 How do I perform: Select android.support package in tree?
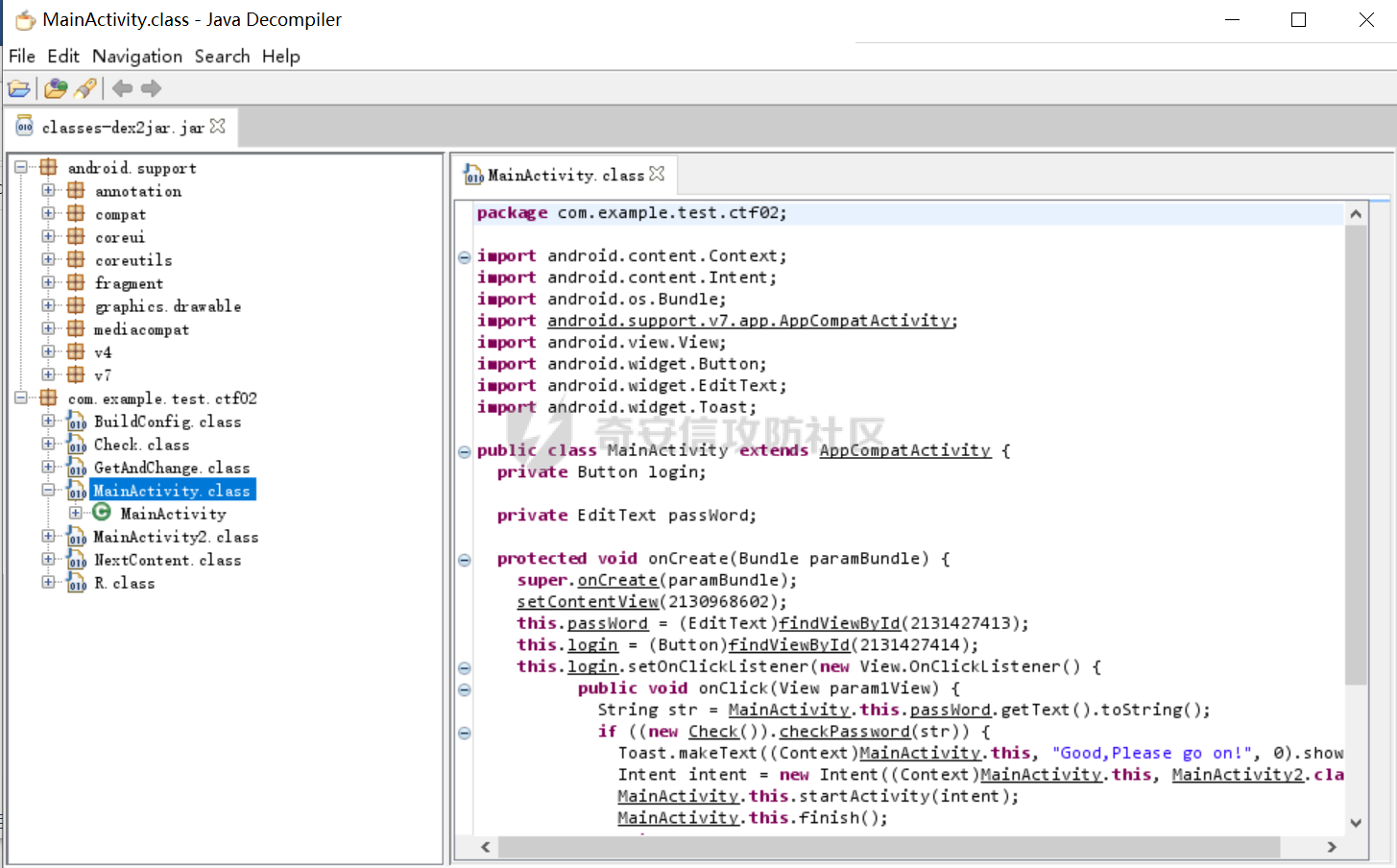click(132, 168)
